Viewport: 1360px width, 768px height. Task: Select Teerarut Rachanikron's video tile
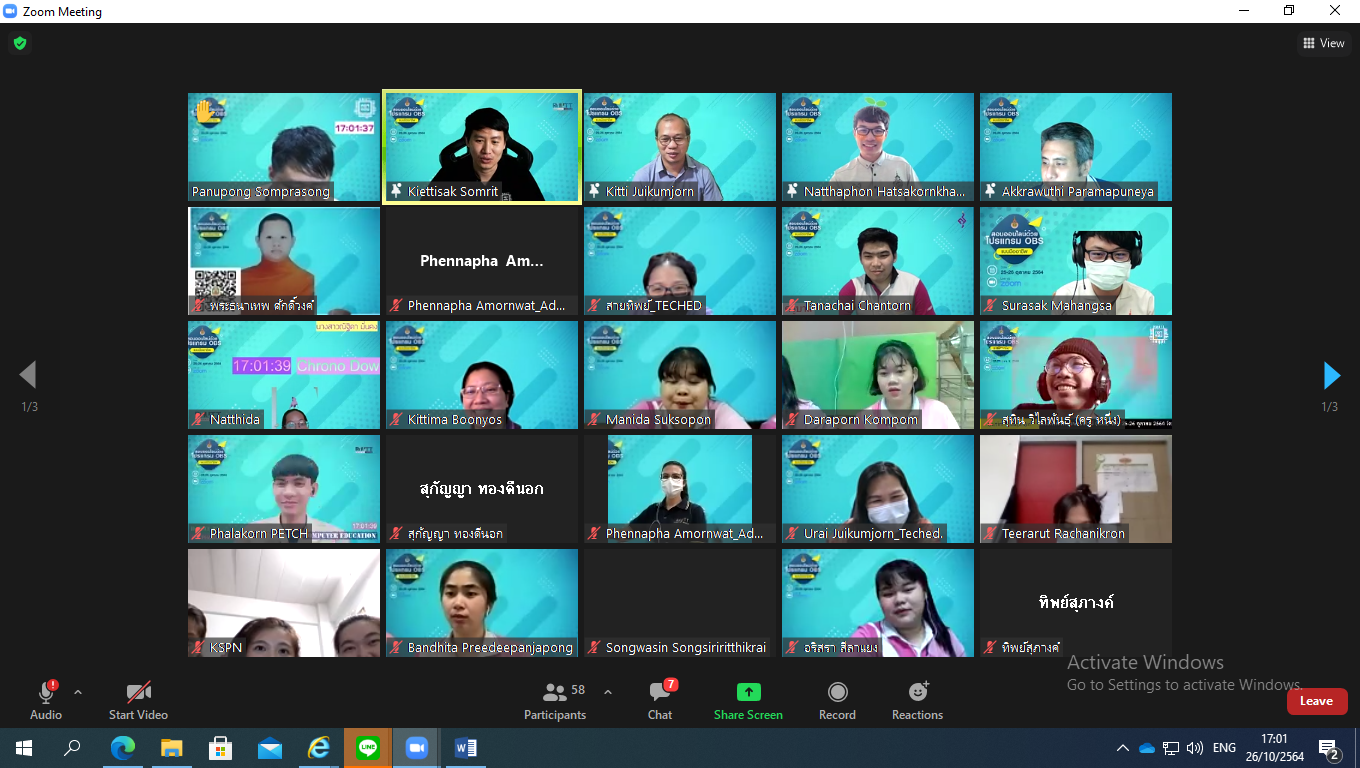[1076, 489]
